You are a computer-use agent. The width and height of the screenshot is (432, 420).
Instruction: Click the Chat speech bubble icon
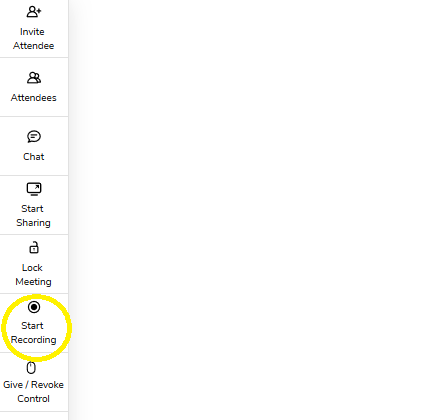point(34,137)
